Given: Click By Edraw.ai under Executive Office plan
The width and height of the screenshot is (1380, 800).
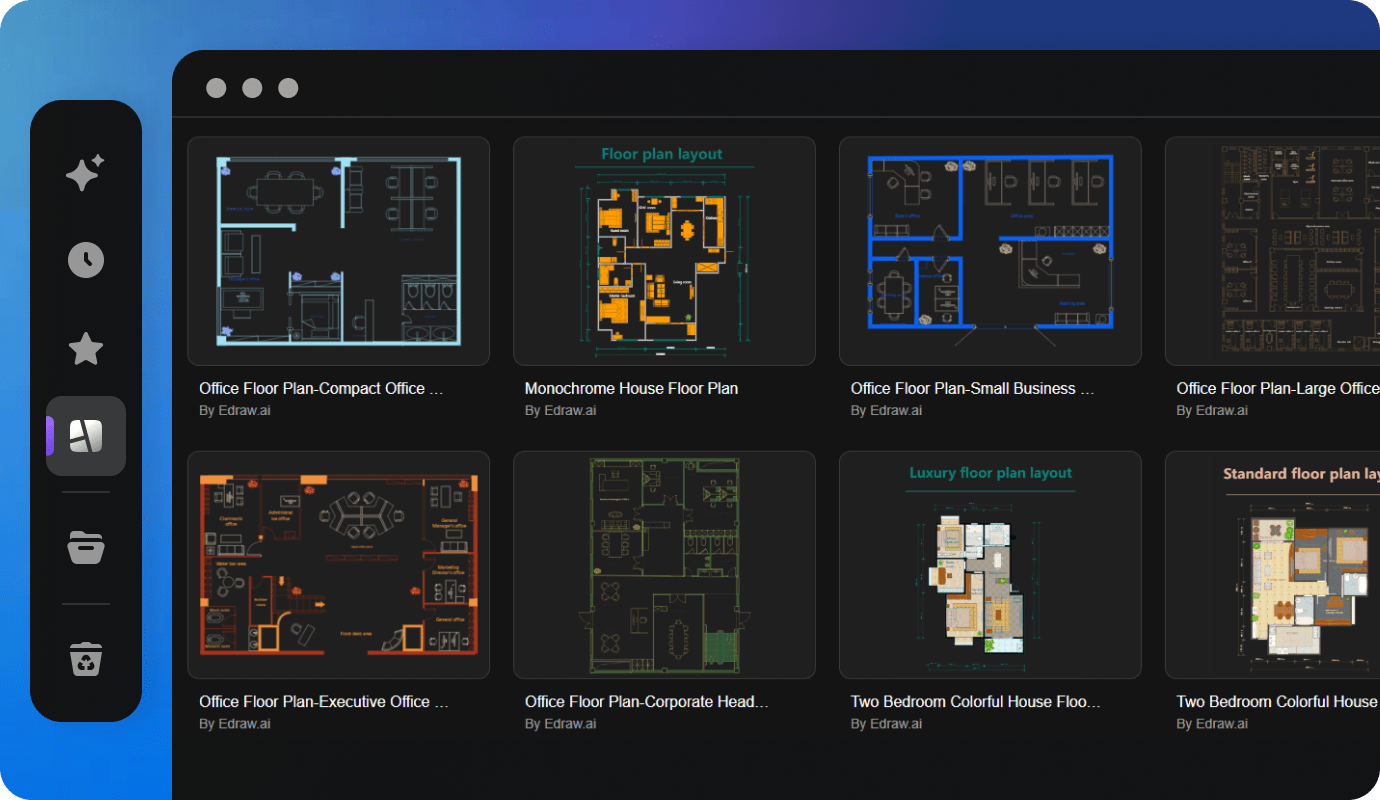Looking at the screenshot, I should coord(234,723).
